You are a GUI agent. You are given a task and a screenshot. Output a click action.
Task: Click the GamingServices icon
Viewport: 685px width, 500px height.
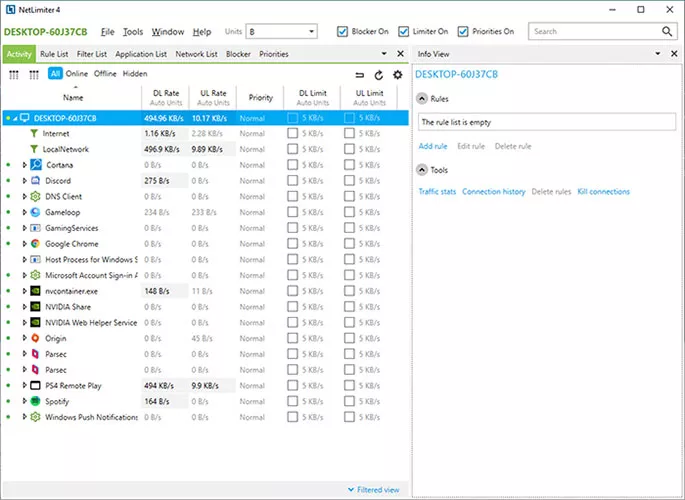point(35,228)
